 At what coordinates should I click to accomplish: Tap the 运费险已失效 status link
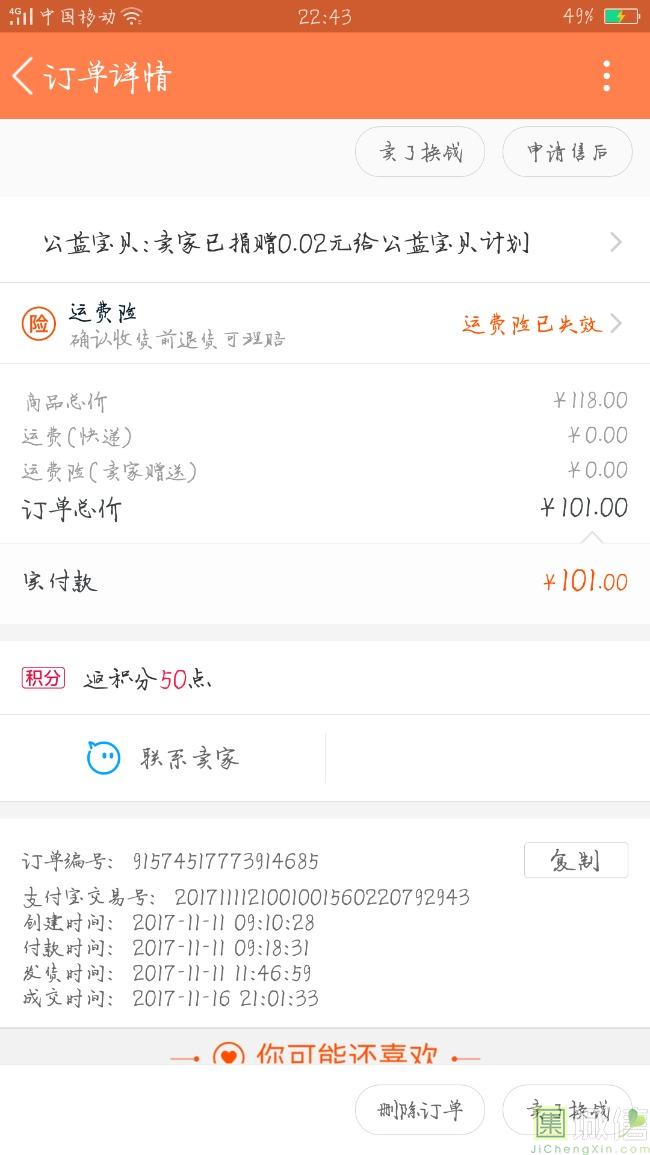531,324
